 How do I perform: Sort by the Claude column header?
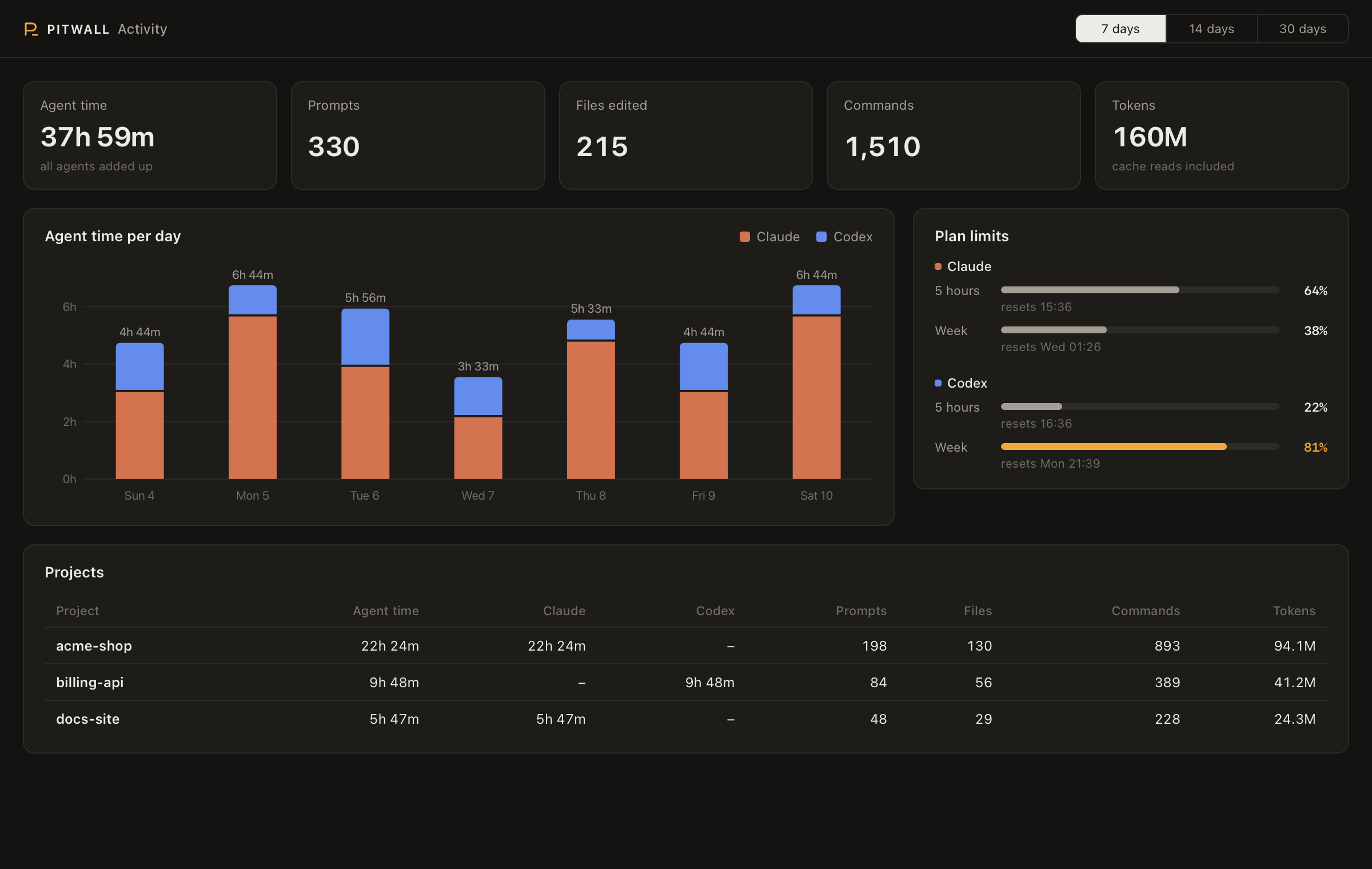[x=564, y=611]
